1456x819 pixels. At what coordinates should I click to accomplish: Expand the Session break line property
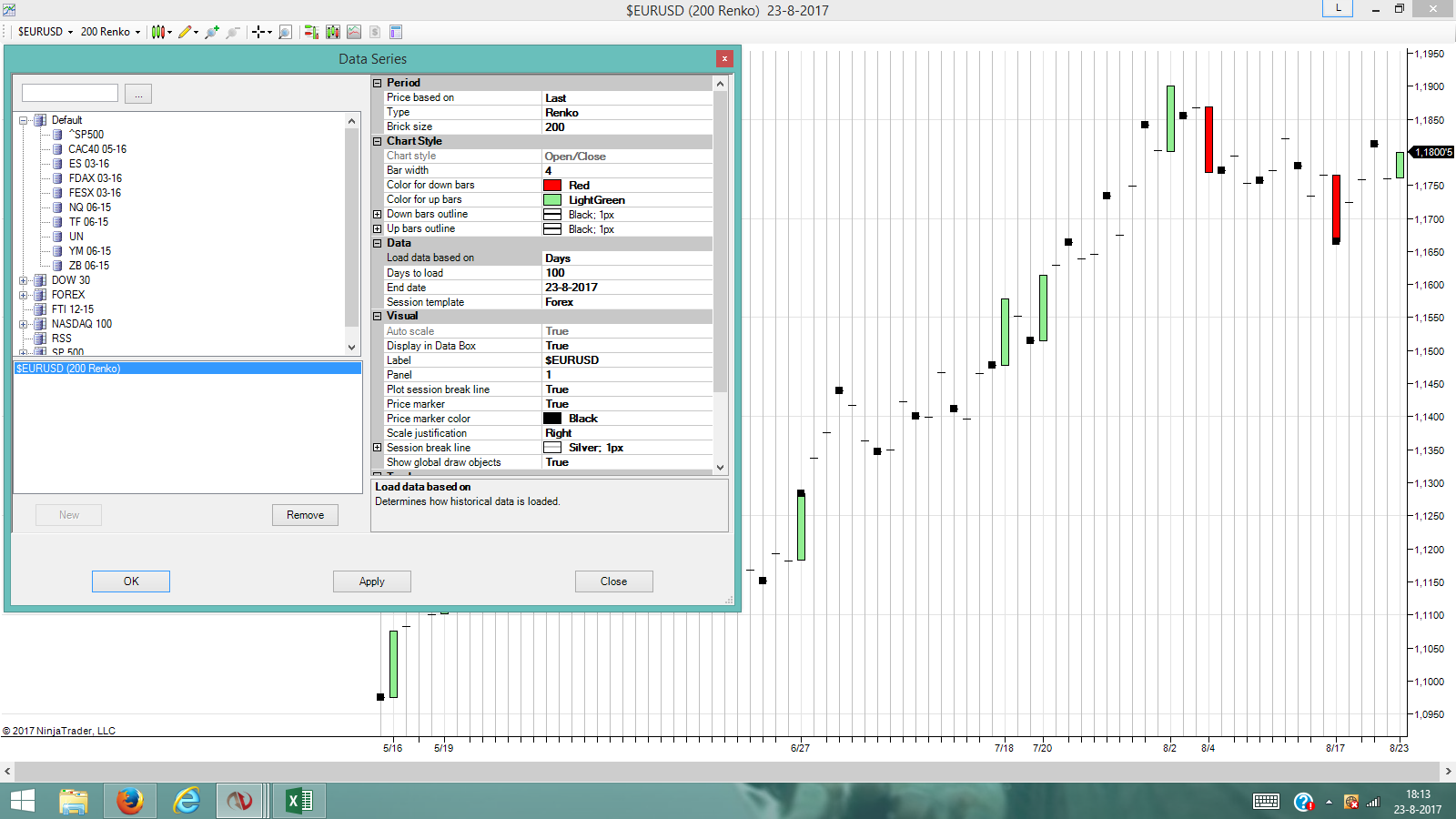click(x=378, y=448)
